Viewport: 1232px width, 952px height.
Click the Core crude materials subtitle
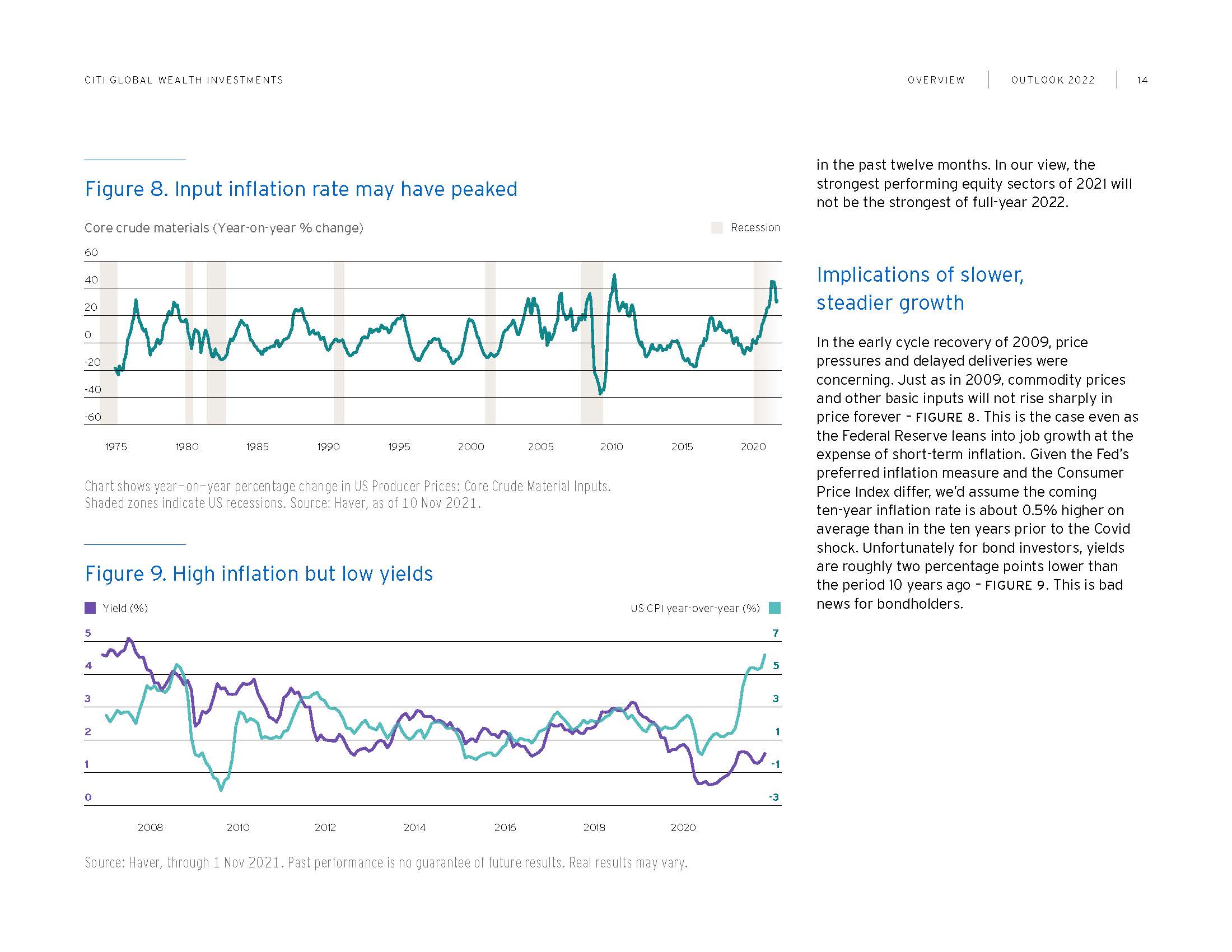pos(223,228)
